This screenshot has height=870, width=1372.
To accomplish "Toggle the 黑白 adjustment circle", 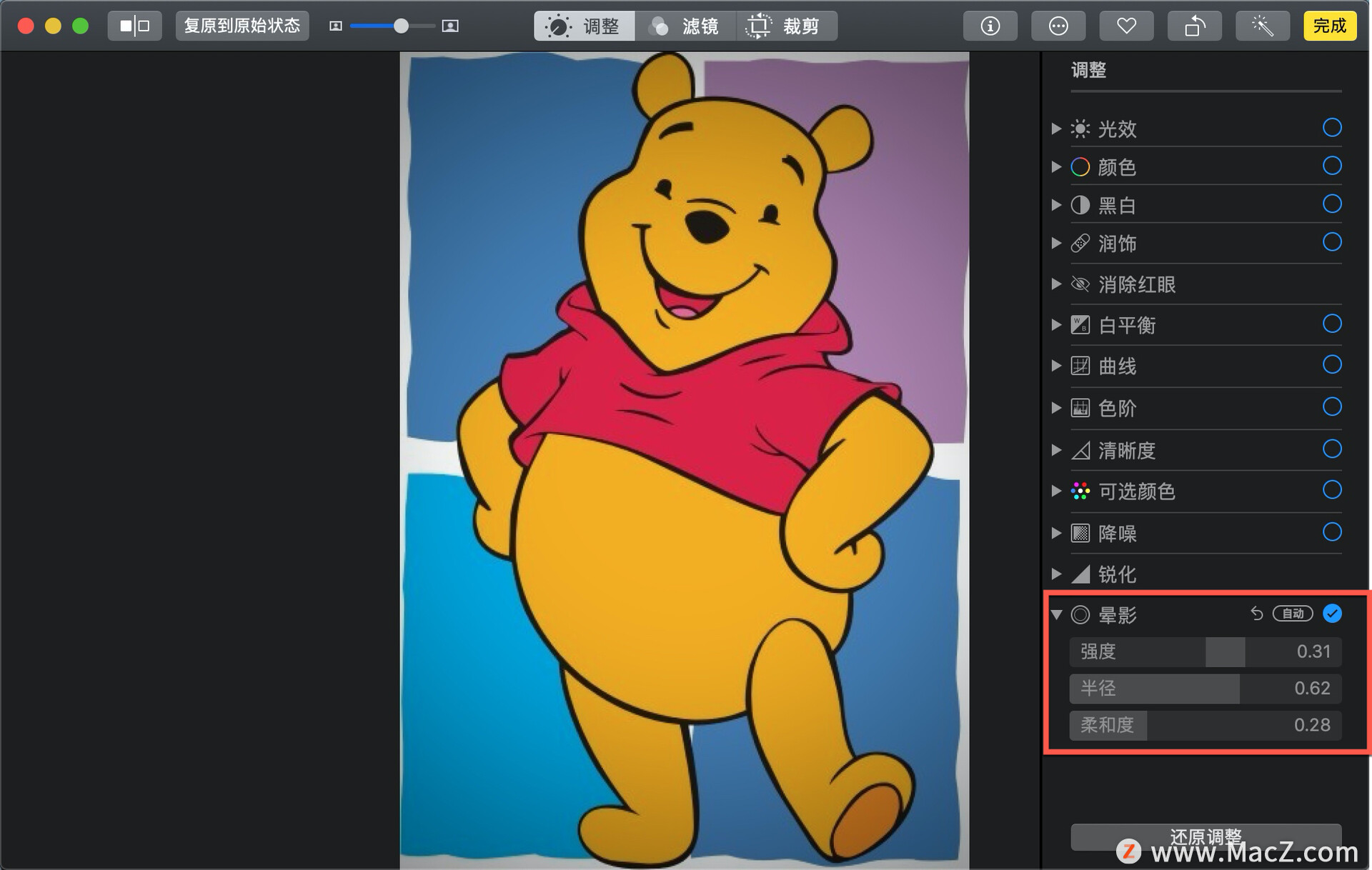I will point(1332,204).
